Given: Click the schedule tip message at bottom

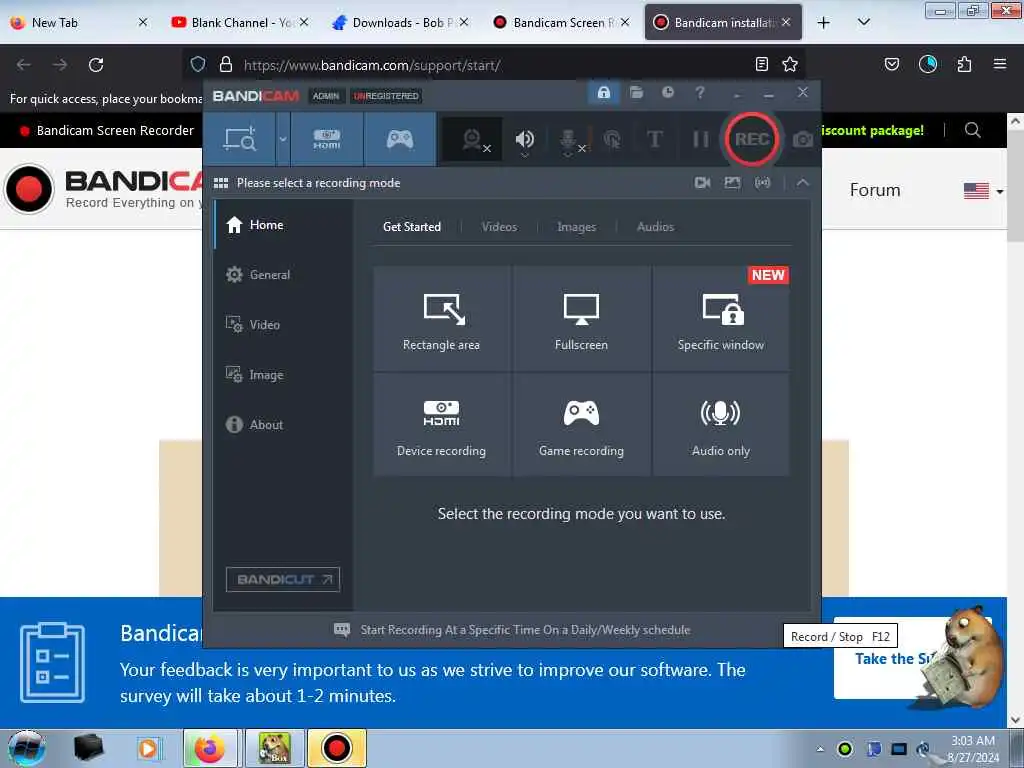Looking at the screenshot, I should (525, 630).
